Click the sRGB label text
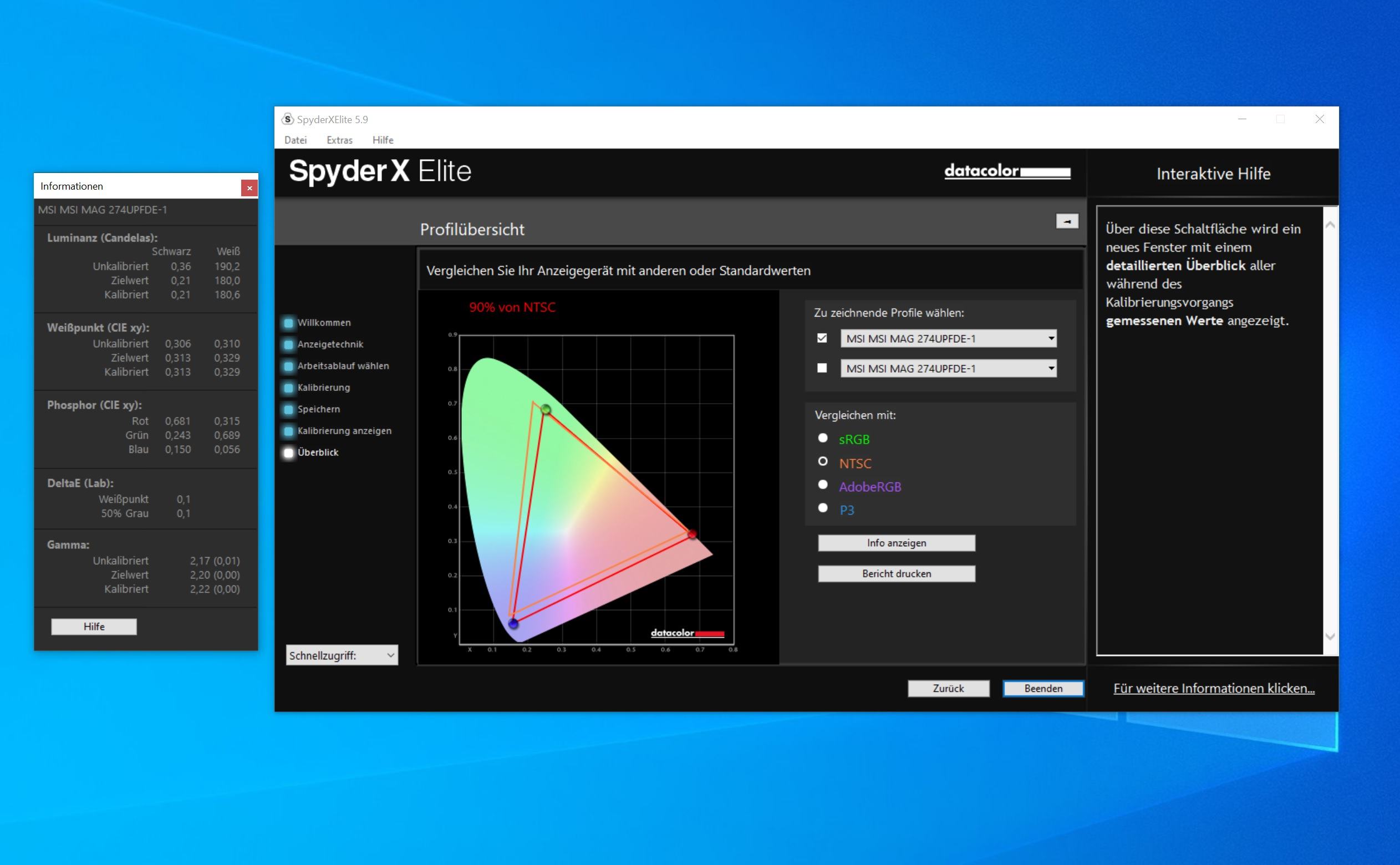This screenshot has width=1400, height=865. tap(854, 439)
